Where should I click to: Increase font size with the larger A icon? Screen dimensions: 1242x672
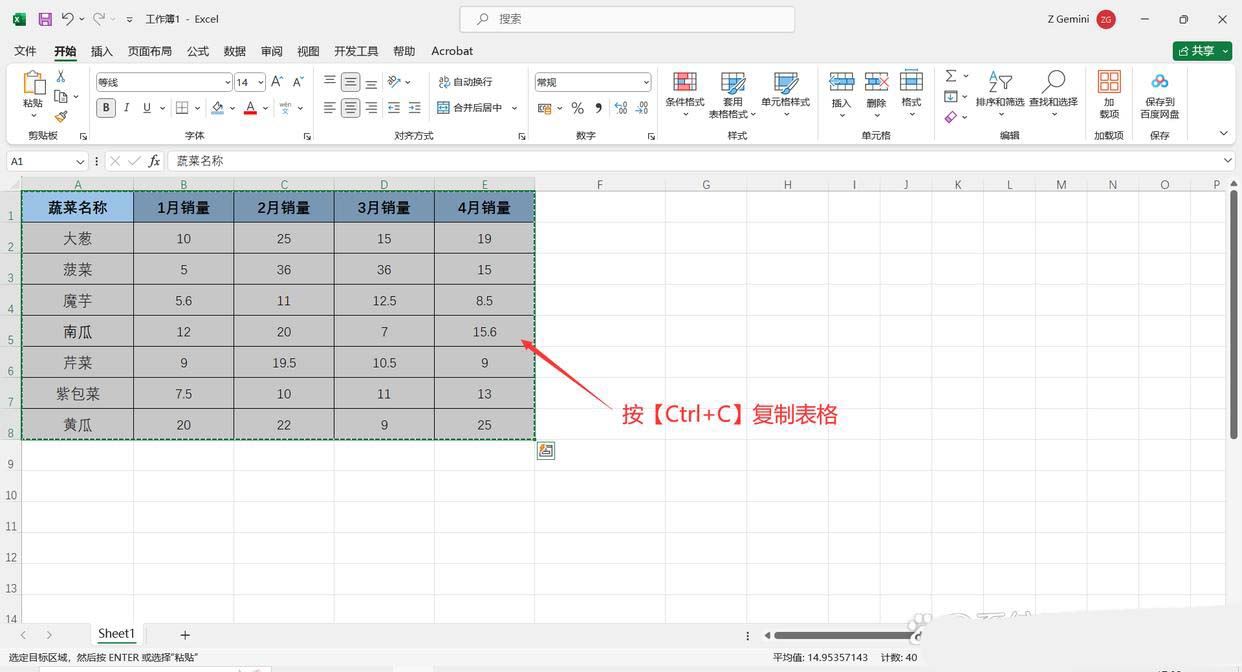pyautogui.click(x=277, y=82)
